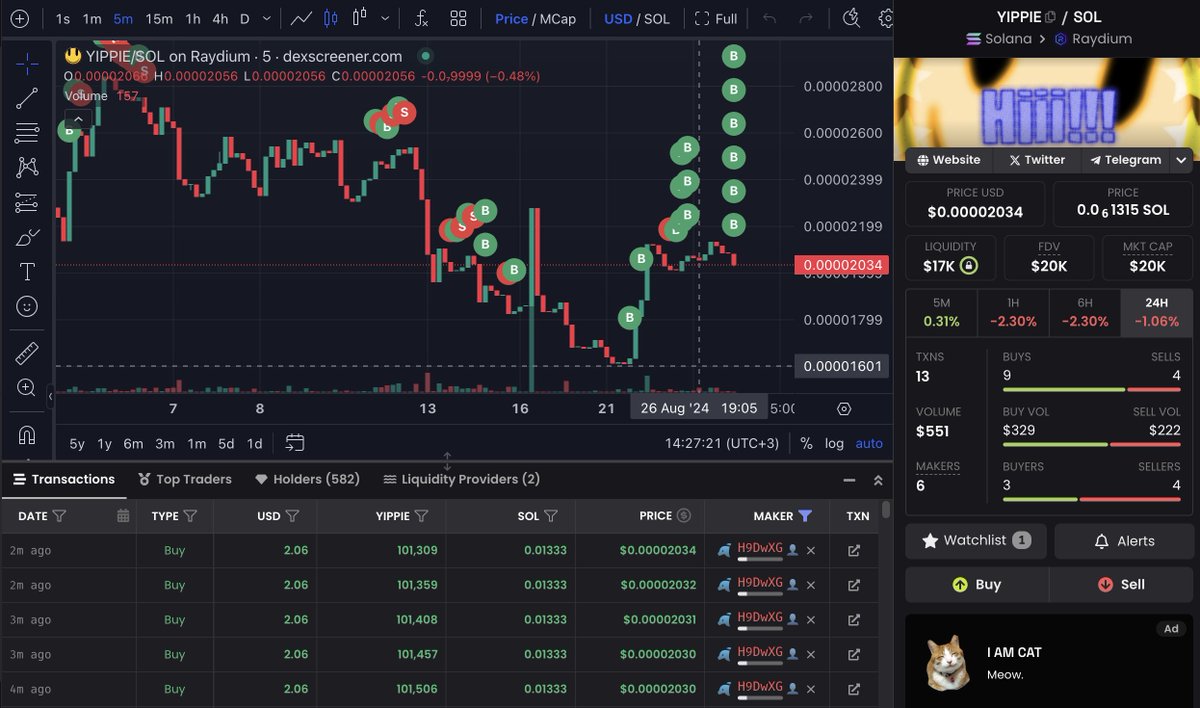
Task: Open the Liquidity Providers (2) tab
Action: point(461,479)
